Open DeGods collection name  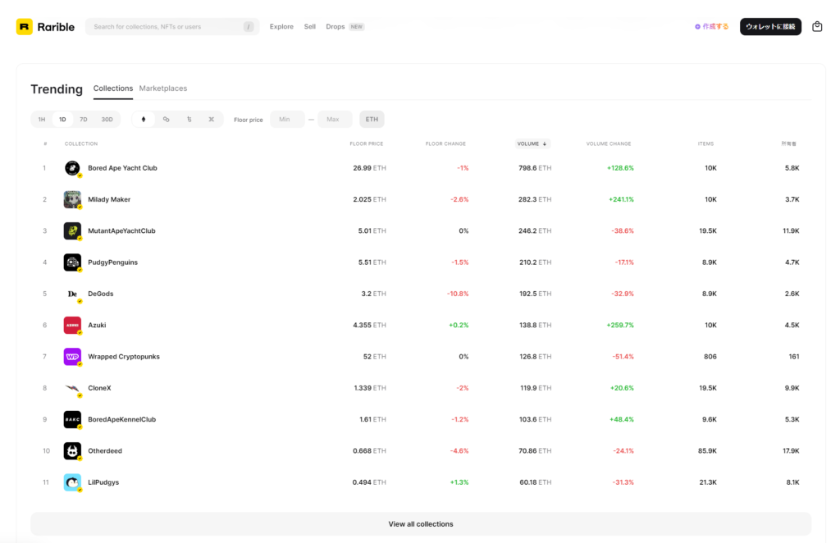(x=101, y=294)
